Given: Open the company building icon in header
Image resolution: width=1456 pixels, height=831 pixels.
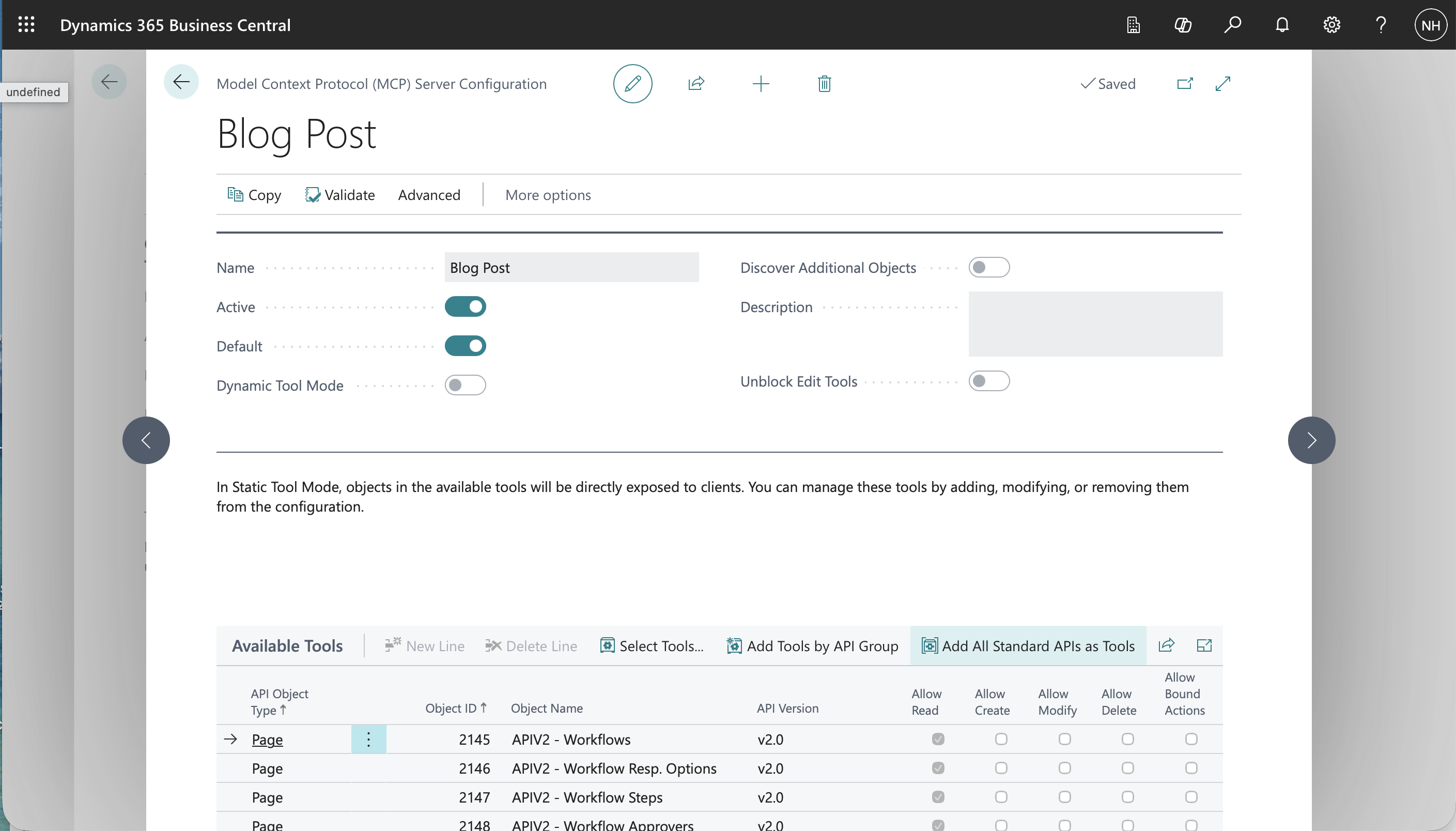Looking at the screenshot, I should coord(1133,24).
